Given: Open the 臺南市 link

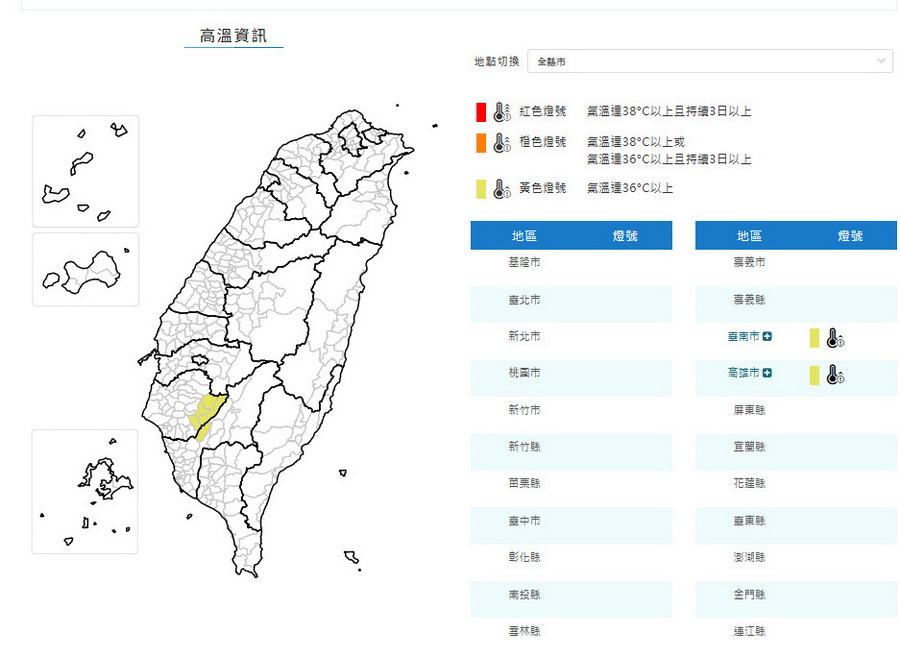Looking at the screenshot, I should [x=743, y=336].
